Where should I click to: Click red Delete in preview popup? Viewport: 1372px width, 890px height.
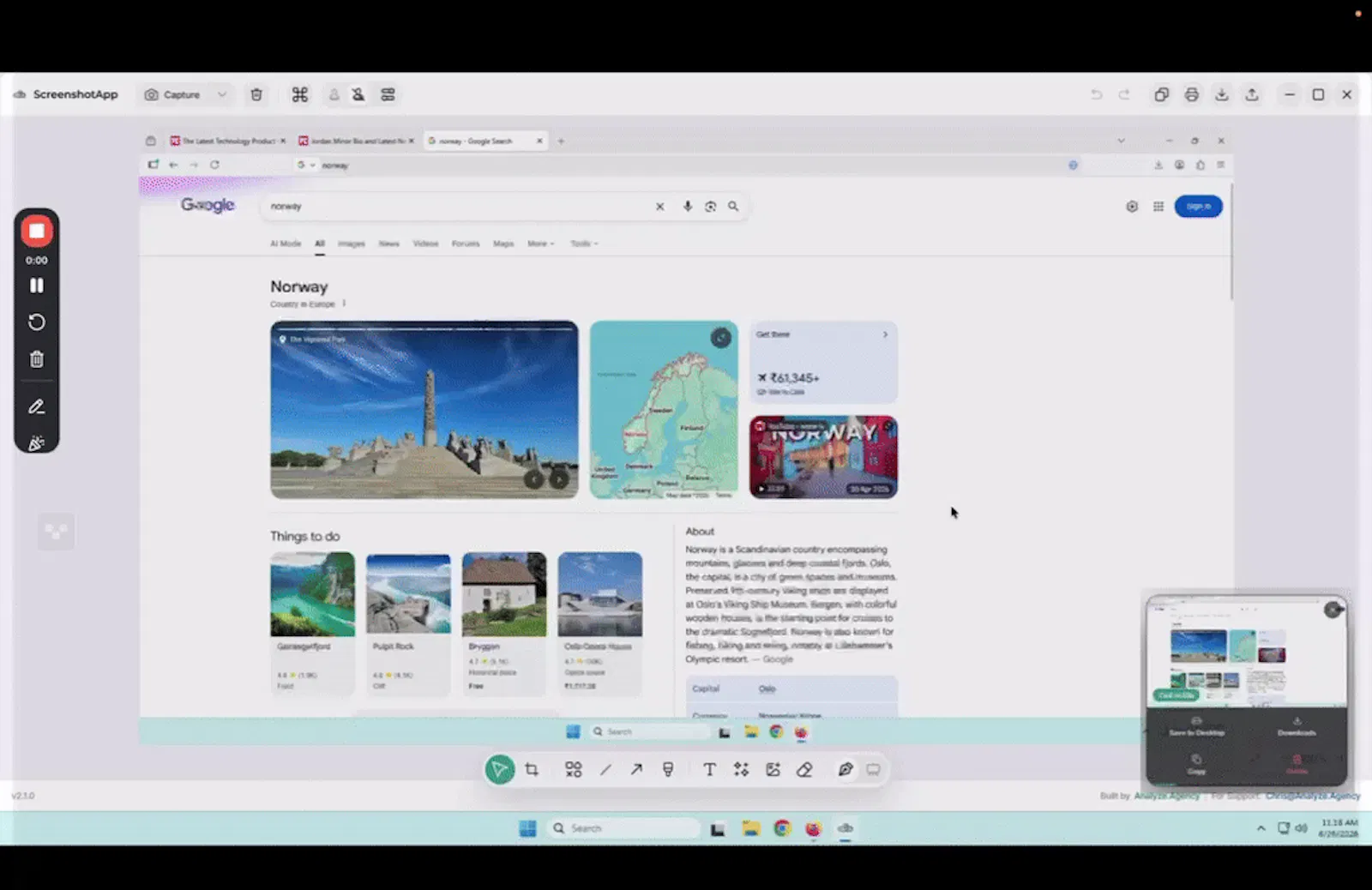[1297, 764]
